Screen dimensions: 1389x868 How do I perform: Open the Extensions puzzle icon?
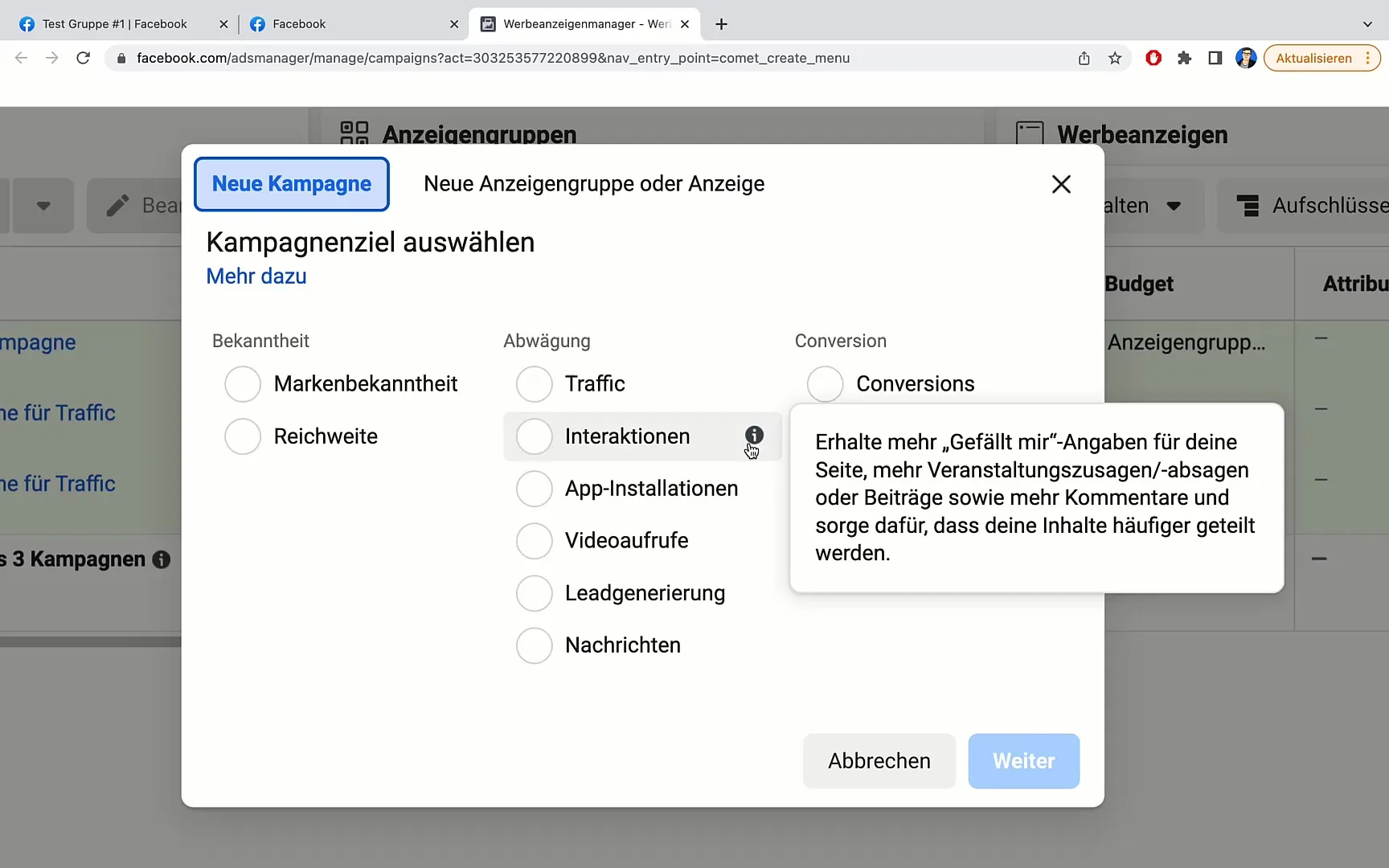1184,58
